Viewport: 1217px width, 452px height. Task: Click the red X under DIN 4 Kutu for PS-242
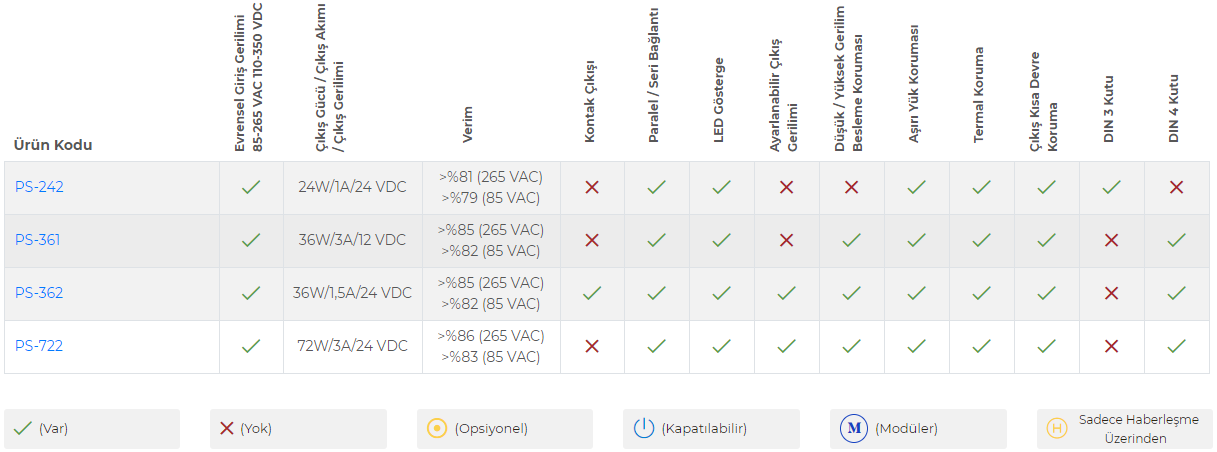(1177, 187)
